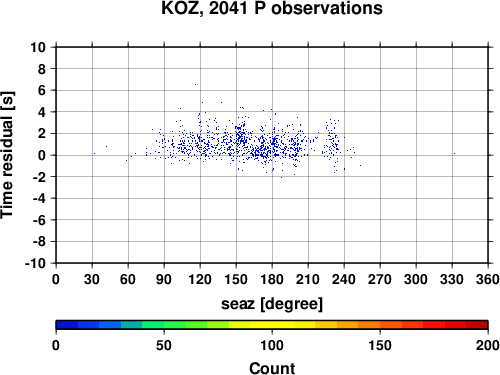Click the chart title 'KOZ, 2041 P observations'
This screenshot has height=375, width=500.
(272, 8)
